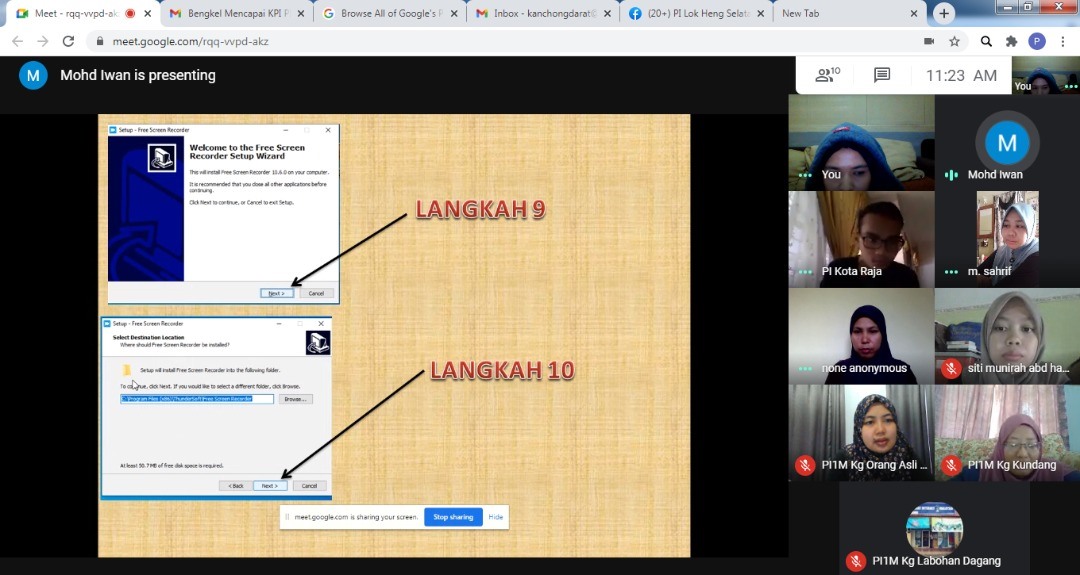1080x575 pixels.
Task: Open the Chrome three-dot menu
Action: pyautogui.click(x=1062, y=41)
